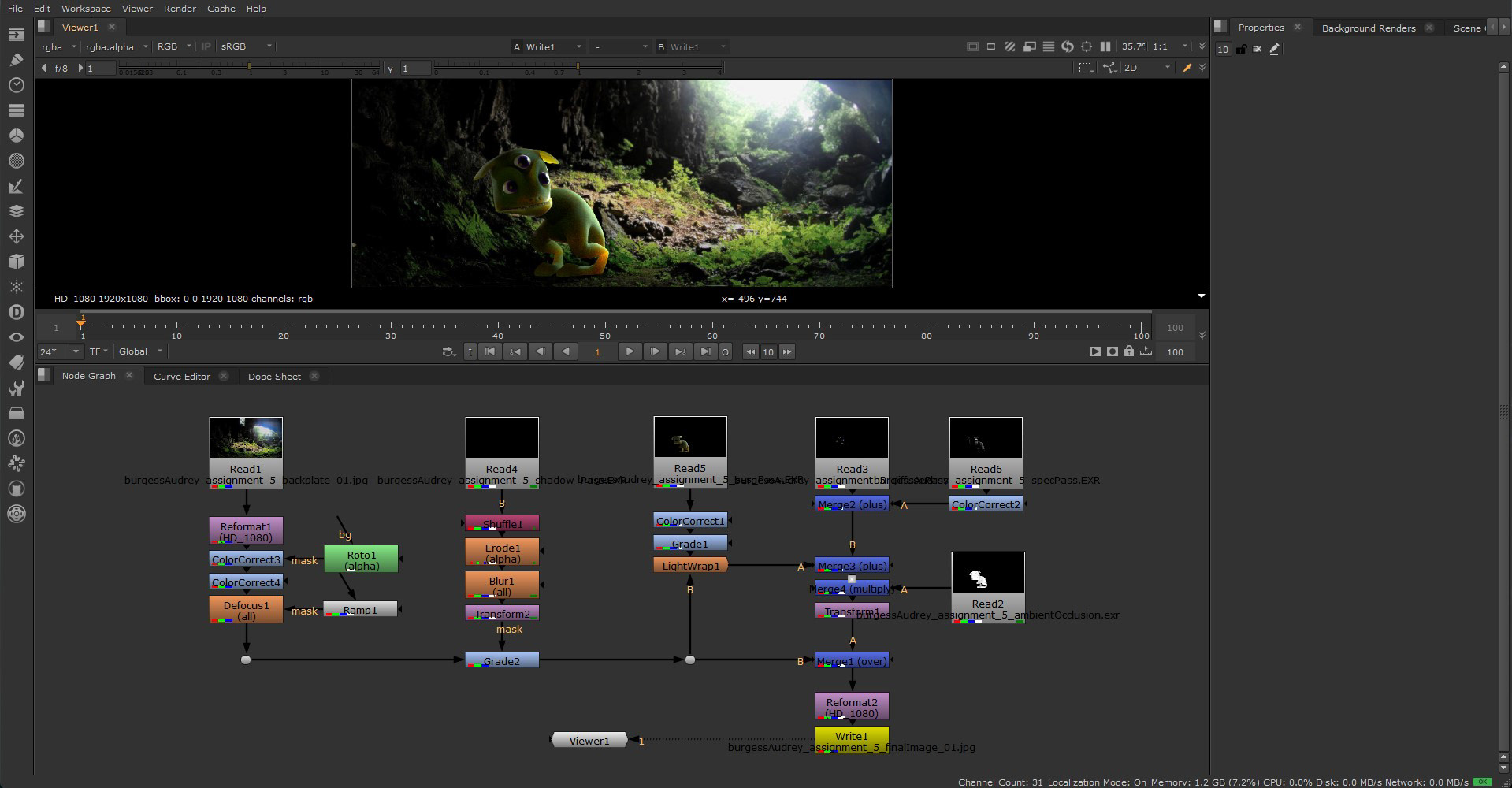Select the green Roto1 node

pos(362,559)
